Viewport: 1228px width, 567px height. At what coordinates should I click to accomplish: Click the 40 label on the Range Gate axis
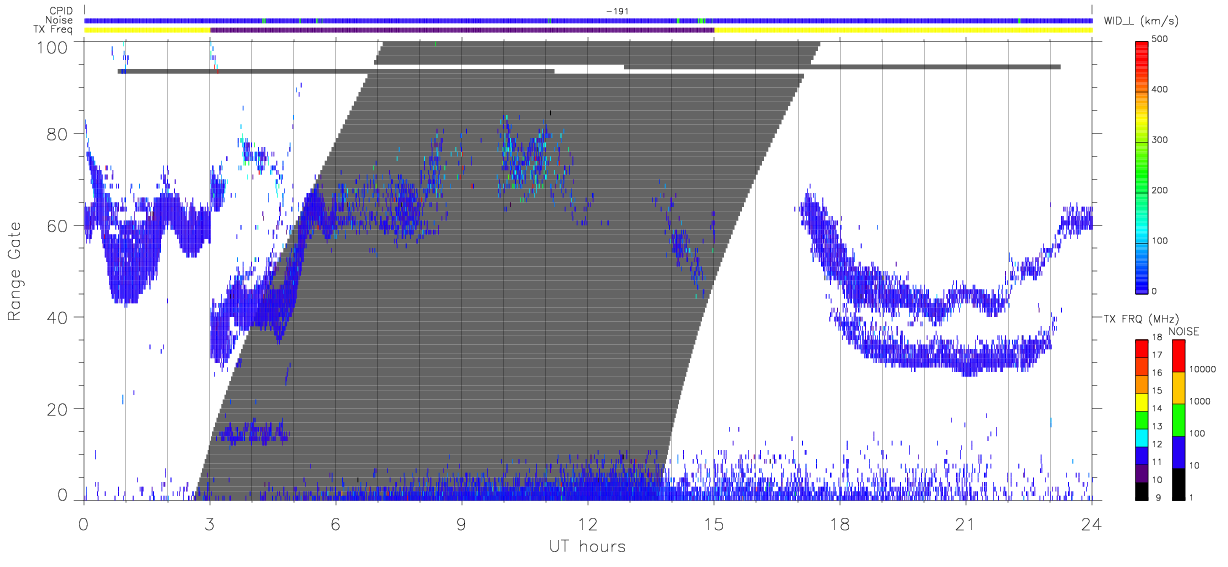57,318
